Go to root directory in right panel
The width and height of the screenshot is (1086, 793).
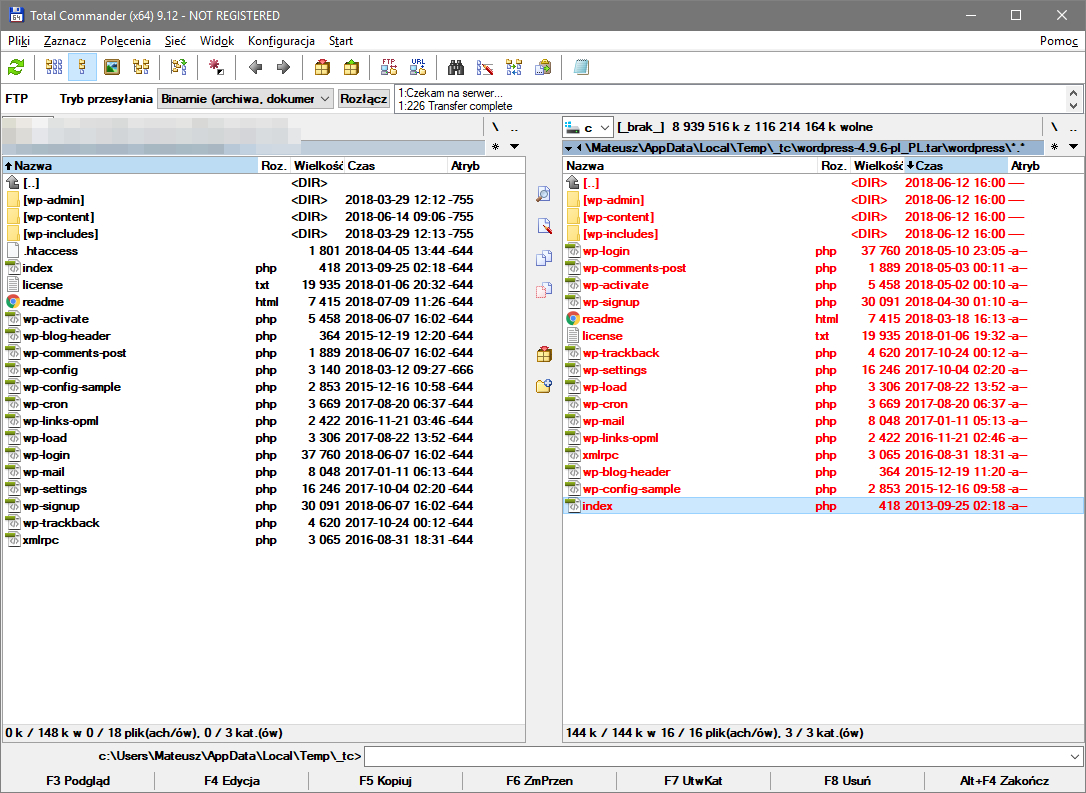pyautogui.click(x=1054, y=127)
